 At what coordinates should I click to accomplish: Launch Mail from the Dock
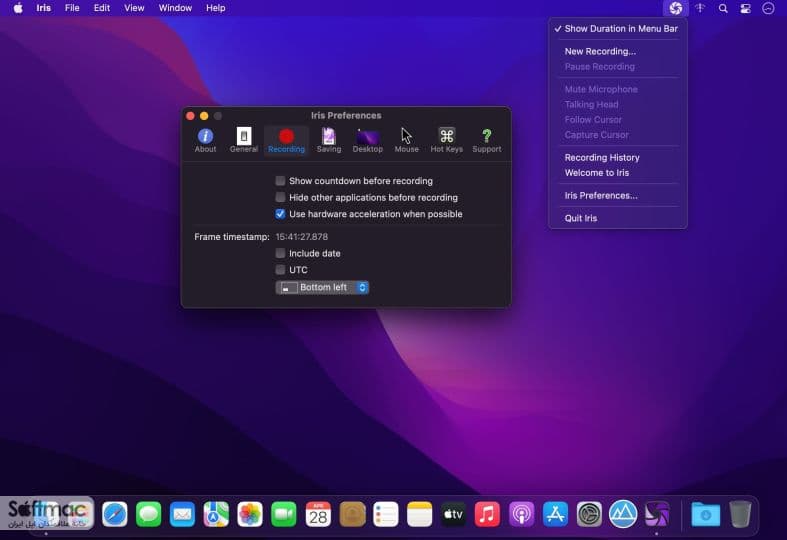182,514
